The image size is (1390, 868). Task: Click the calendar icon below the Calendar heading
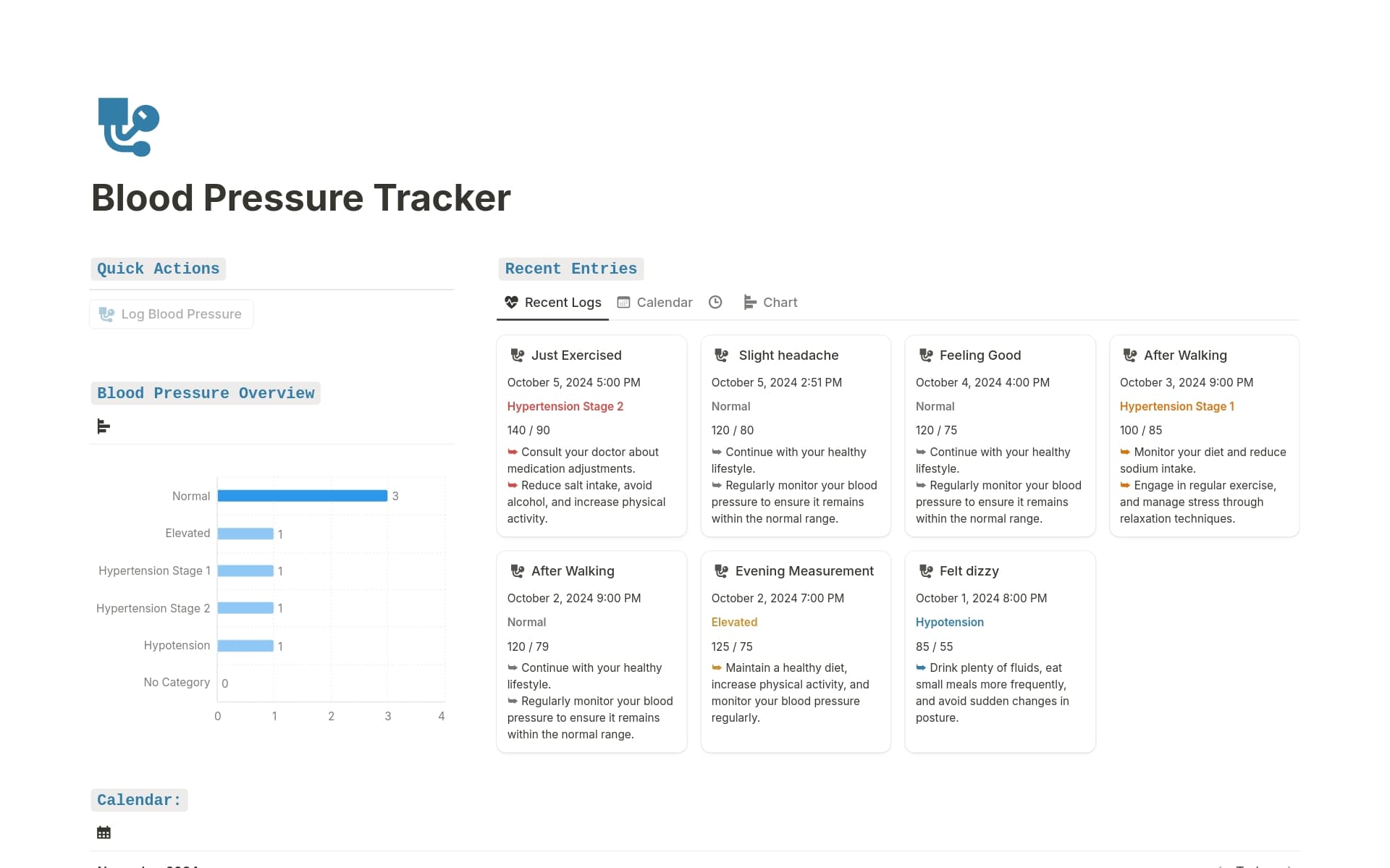tap(103, 832)
